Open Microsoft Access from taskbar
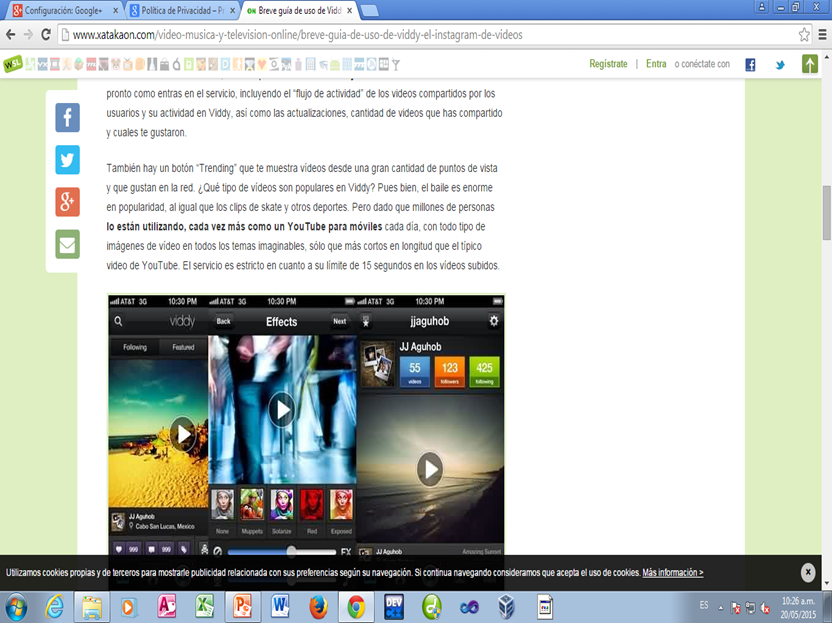Image resolution: width=832 pixels, height=623 pixels. [167, 607]
